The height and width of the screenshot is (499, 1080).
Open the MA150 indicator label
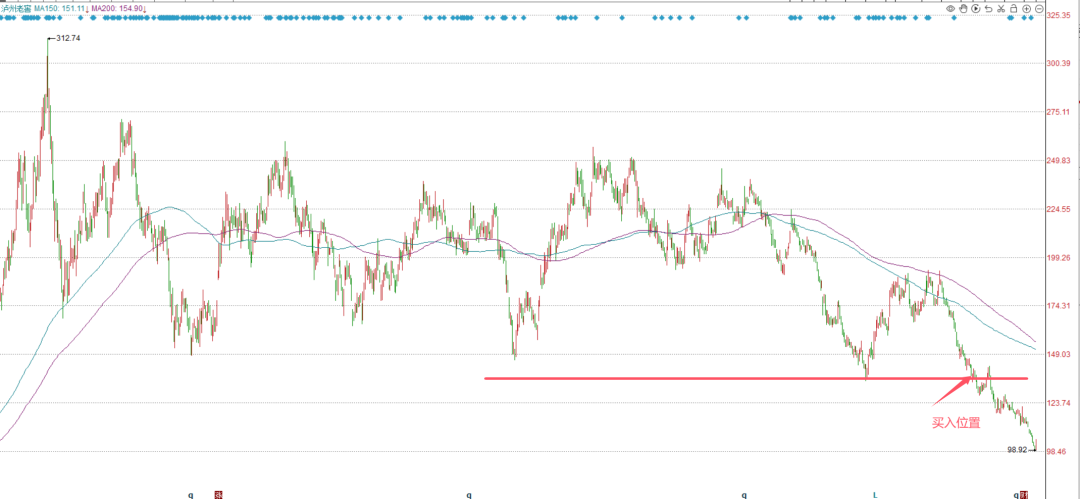pos(61,8)
